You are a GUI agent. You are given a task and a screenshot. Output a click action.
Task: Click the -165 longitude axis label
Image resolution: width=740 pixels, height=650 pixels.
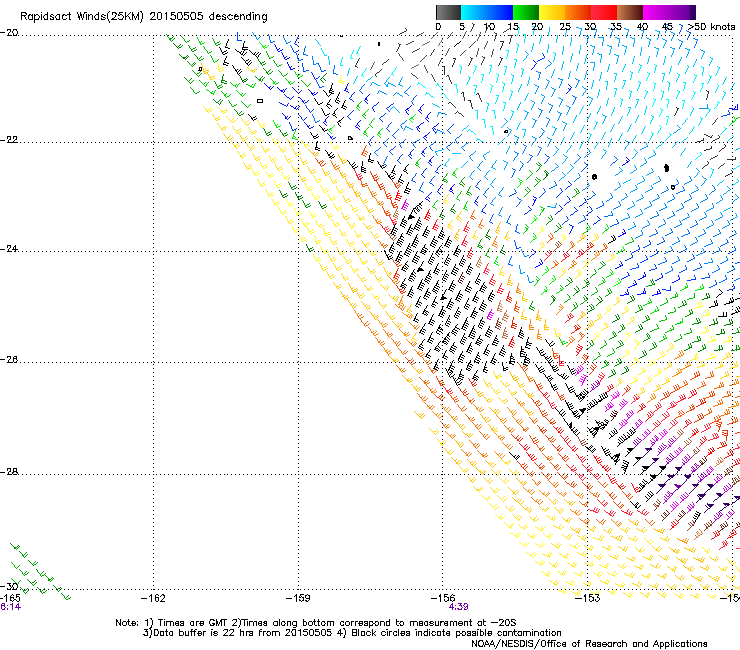pos(10,598)
